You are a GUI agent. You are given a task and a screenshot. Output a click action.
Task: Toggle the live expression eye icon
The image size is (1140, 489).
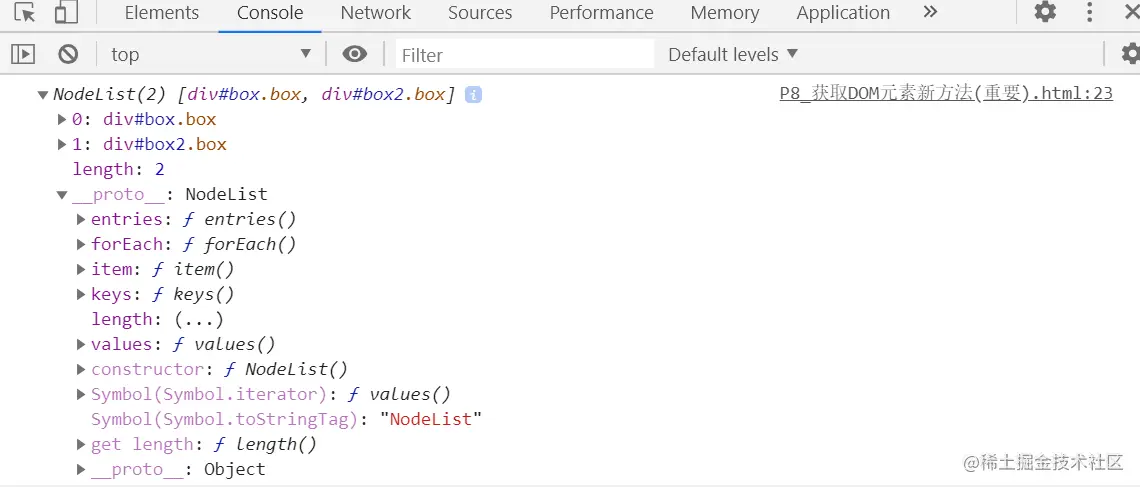354,54
